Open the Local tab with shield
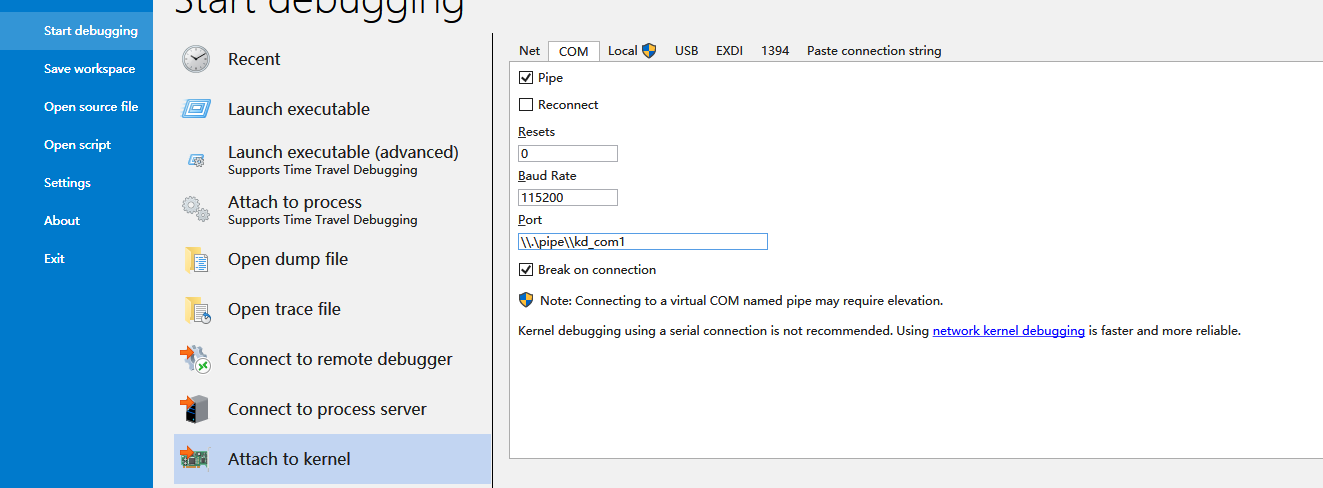Image resolution: width=1323 pixels, height=488 pixels. [631, 51]
